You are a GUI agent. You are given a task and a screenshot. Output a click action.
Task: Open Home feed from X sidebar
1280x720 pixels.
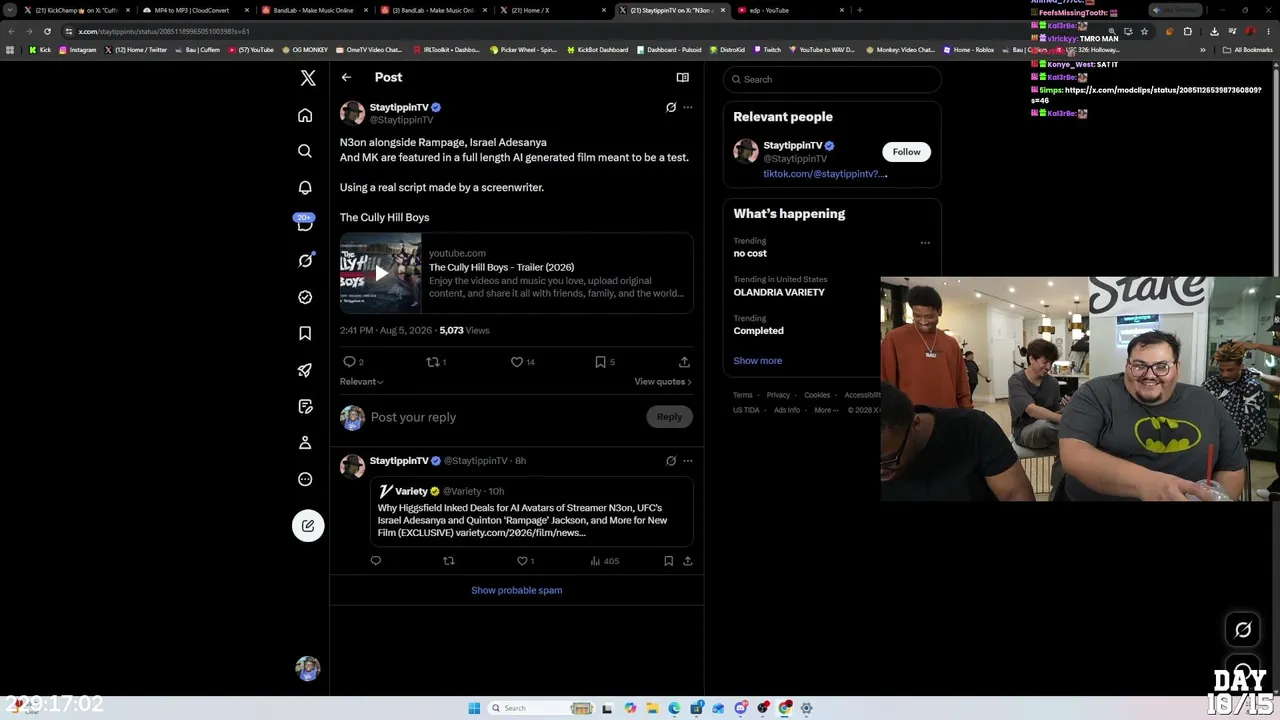pos(305,115)
